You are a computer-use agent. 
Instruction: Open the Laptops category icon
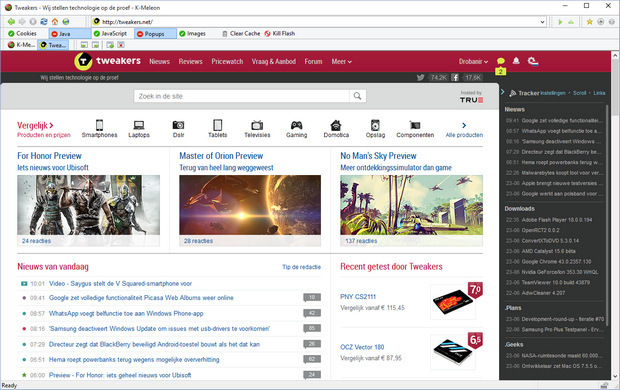(139, 125)
